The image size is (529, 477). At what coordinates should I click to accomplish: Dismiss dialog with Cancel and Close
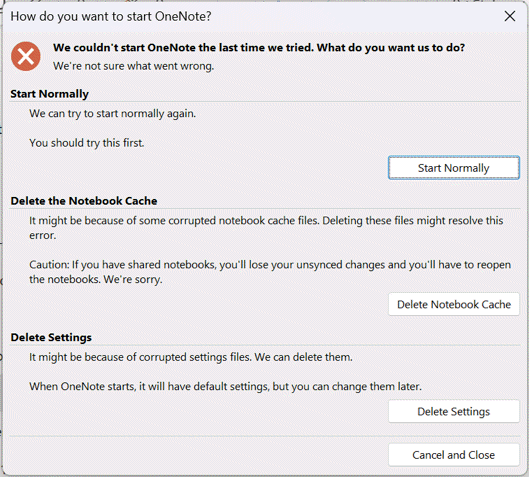pos(454,455)
